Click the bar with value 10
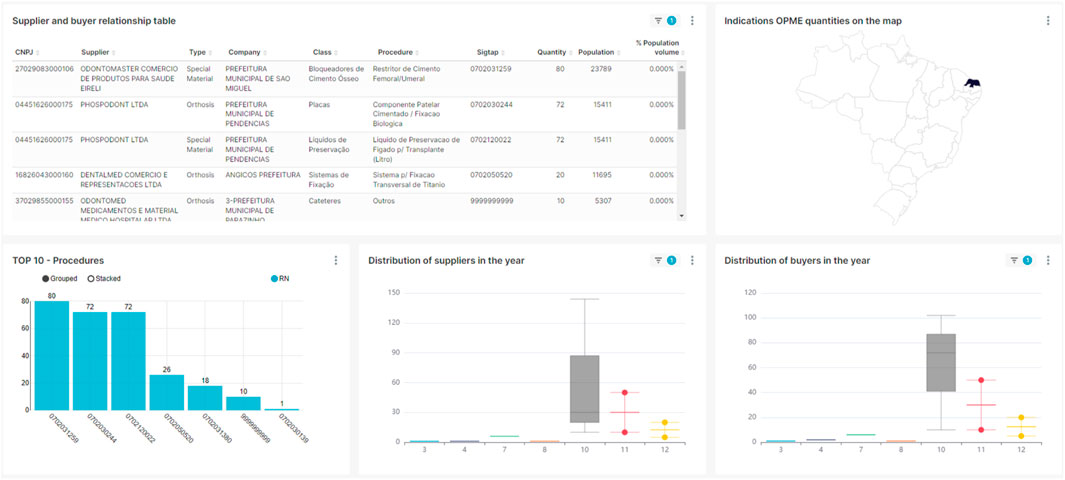The width and height of the screenshot is (1065, 480). [243, 403]
